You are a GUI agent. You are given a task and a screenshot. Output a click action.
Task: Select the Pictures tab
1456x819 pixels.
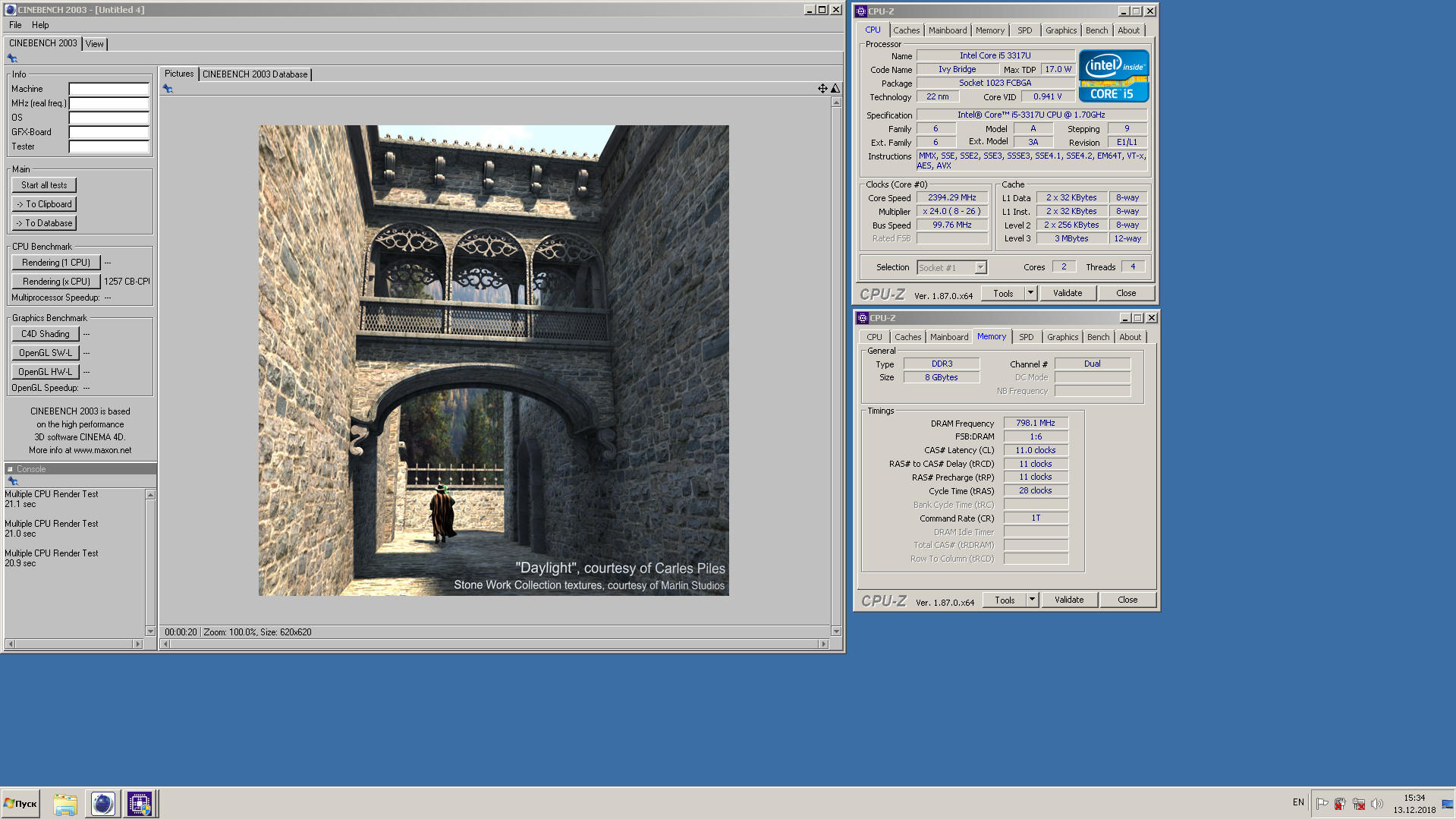click(179, 74)
